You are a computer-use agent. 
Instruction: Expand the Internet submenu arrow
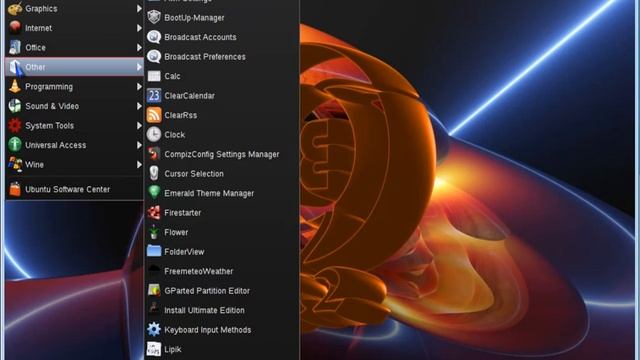139,28
